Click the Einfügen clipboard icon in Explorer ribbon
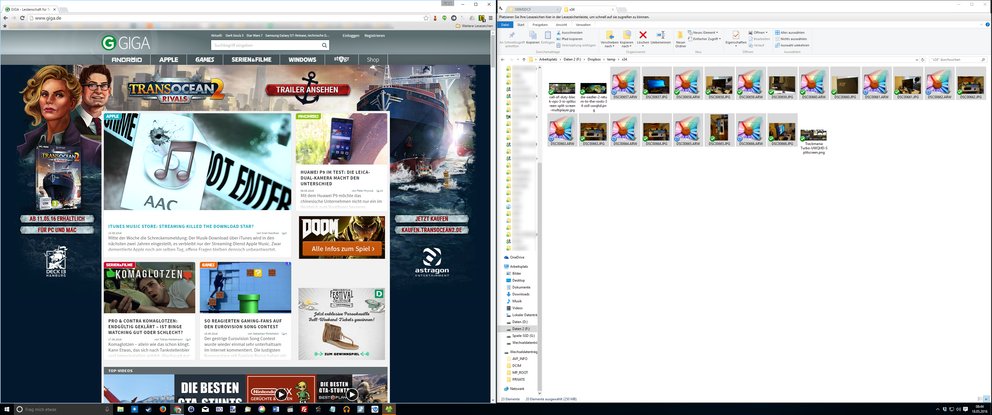The height and width of the screenshot is (415, 992). tap(548, 38)
